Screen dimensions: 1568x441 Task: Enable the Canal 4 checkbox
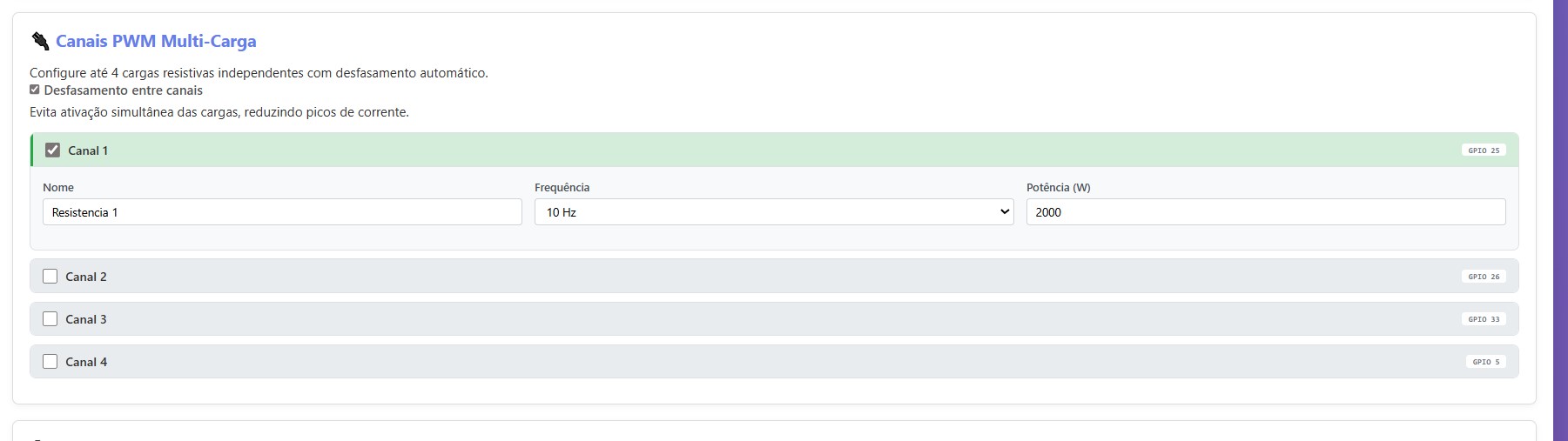pyautogui.click(x=50, y=362)
